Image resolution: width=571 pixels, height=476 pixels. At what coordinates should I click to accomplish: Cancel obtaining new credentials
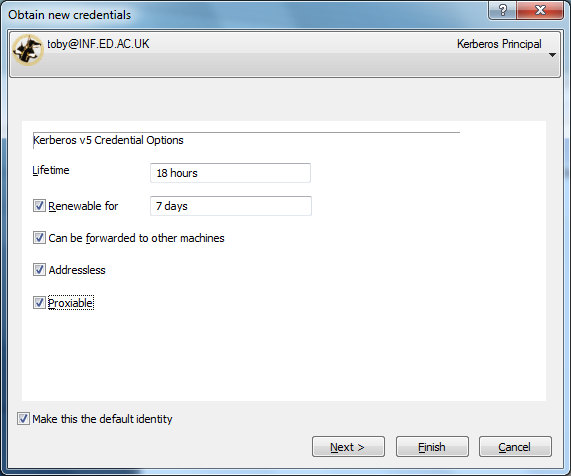(515, 447)
